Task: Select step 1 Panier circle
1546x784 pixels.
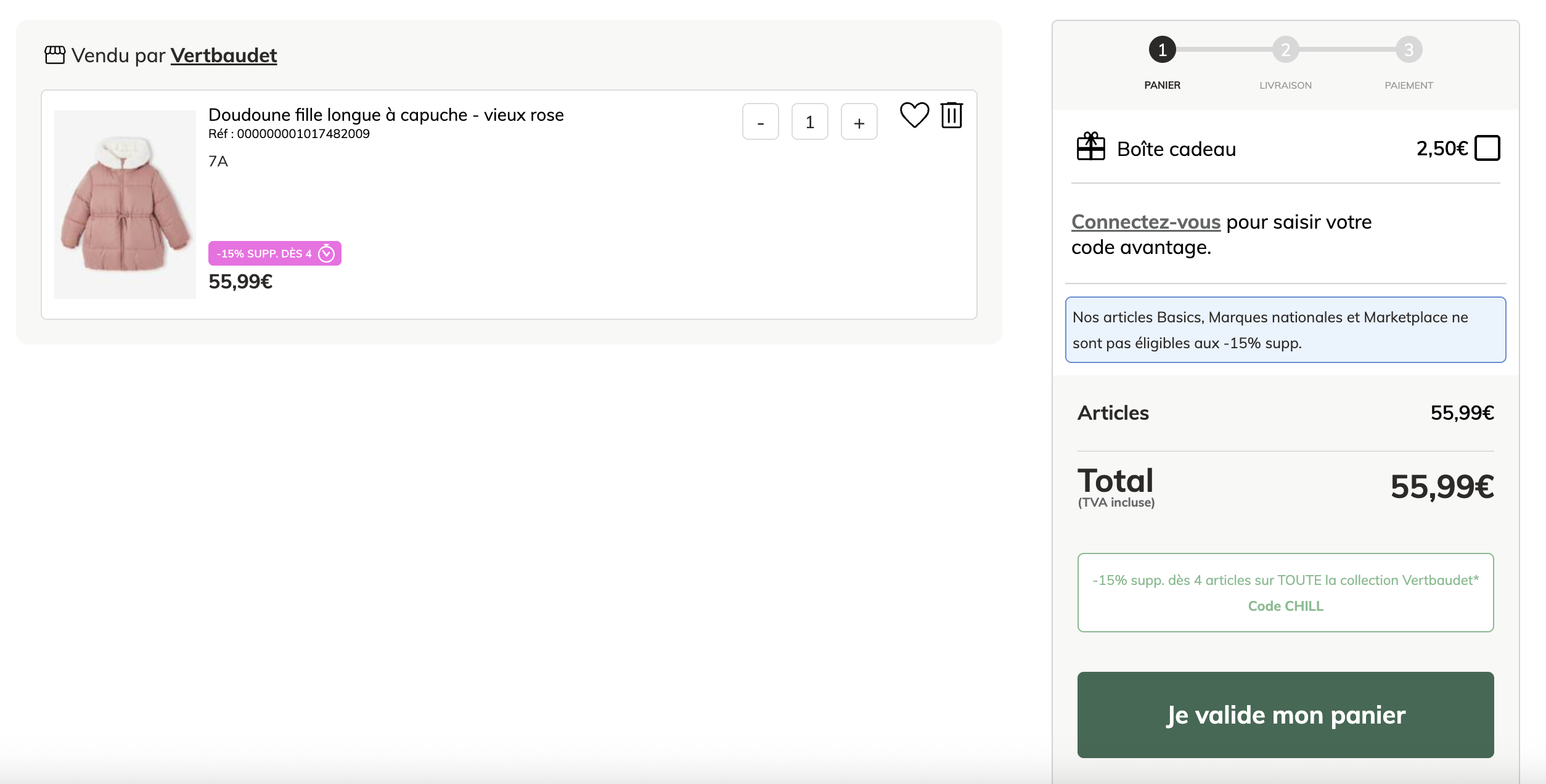Action: click(x=1162, y=49)
